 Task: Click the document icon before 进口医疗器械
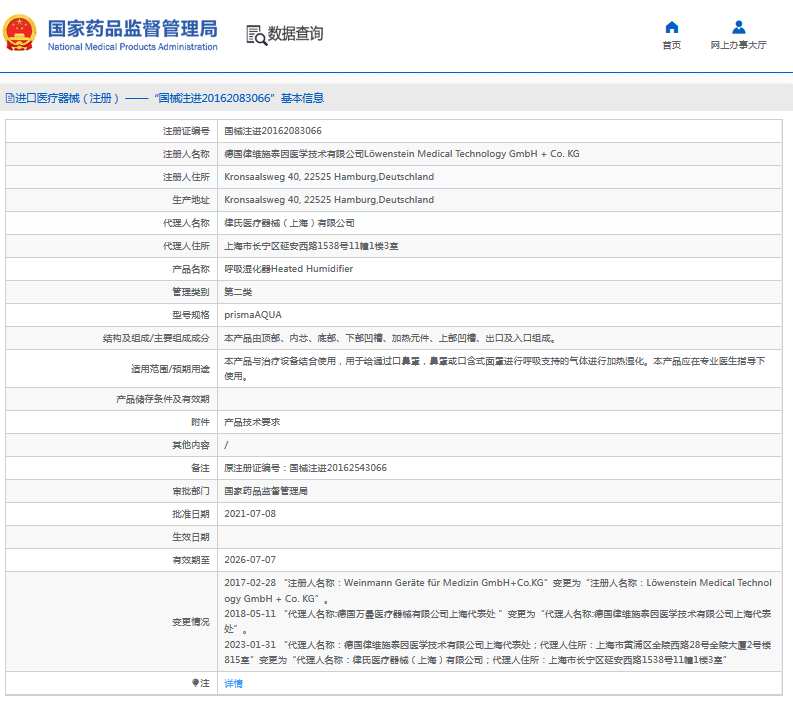[x=10, y=98]
